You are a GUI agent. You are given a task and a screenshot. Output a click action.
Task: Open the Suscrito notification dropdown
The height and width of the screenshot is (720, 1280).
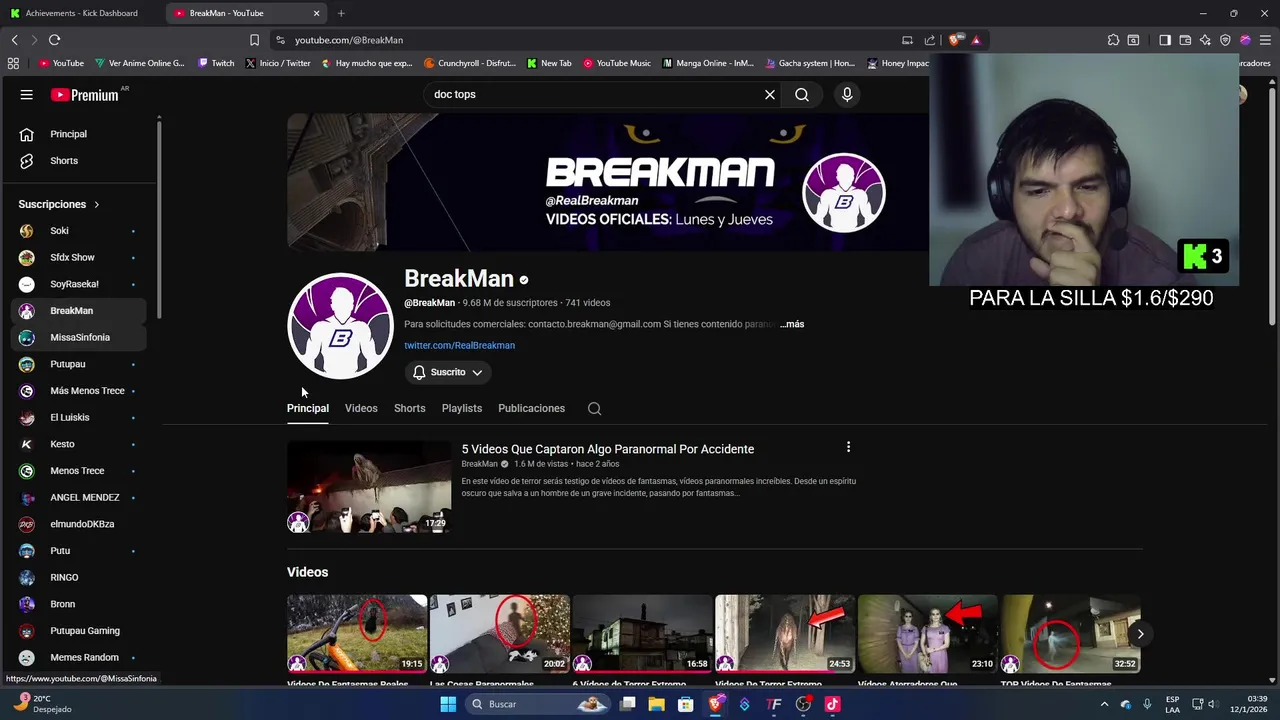click(448, 372)
